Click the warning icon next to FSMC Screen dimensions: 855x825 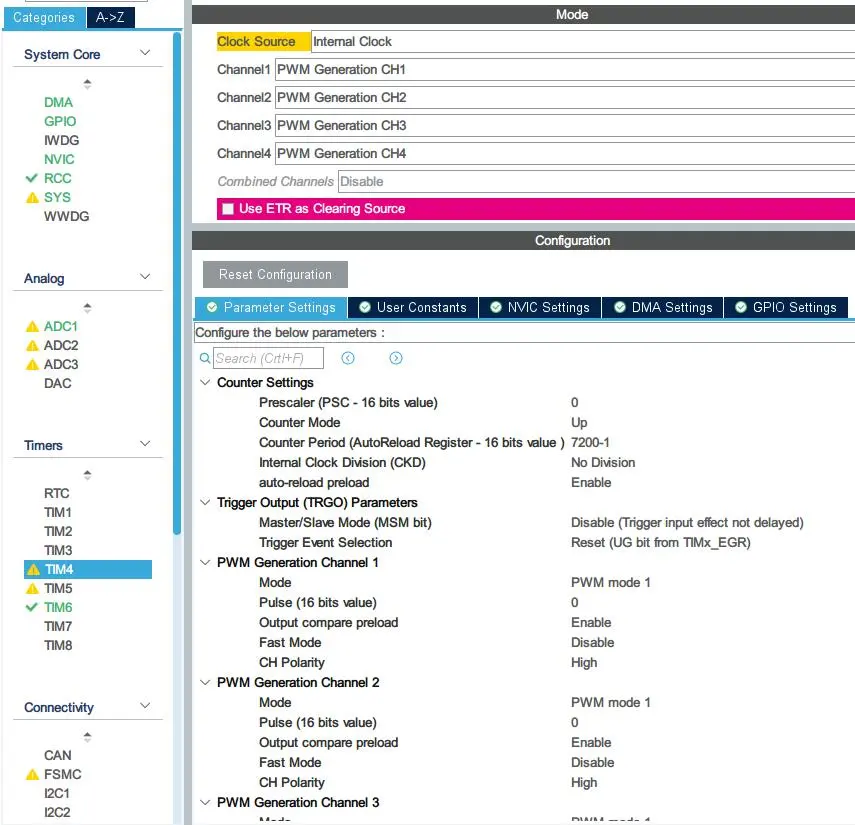pyautogui.click(x=32, y=775)
